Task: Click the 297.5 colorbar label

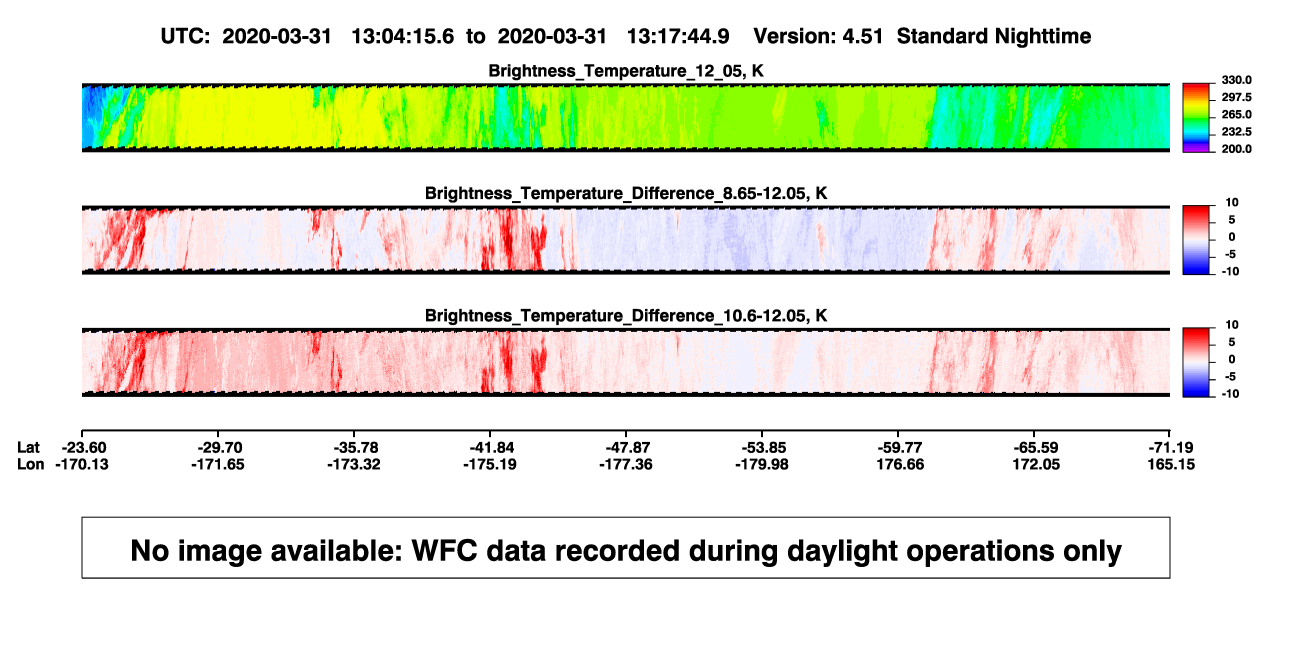Action: (x=1235, y=97)
